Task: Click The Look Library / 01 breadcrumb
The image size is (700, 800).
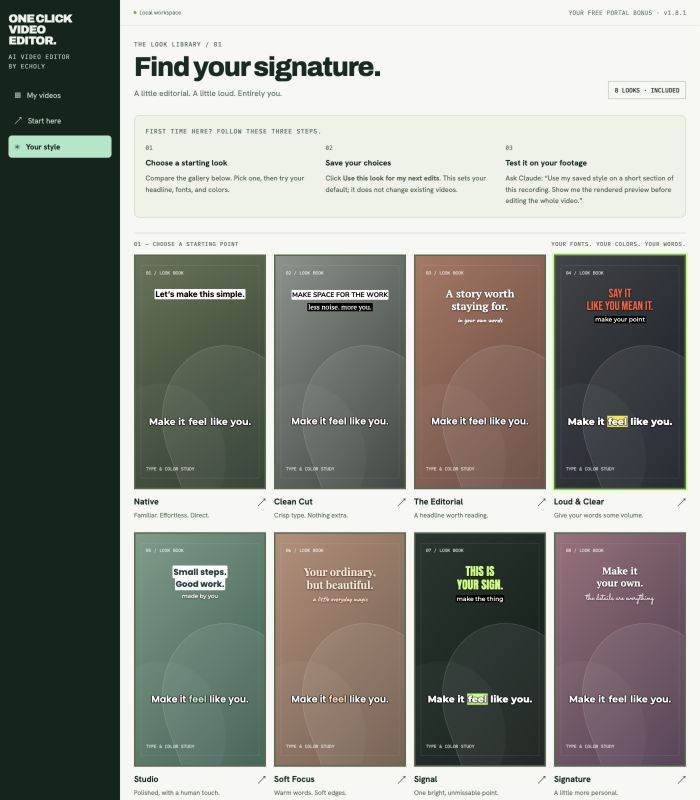Action: [x=178, y=44]
